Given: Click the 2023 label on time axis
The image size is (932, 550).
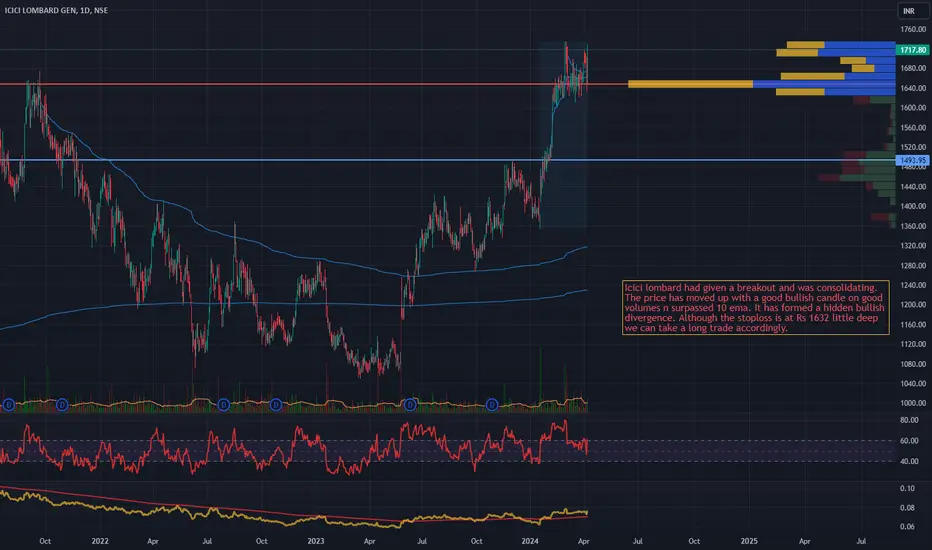Looking at the screenshot, I should point(316,541).
